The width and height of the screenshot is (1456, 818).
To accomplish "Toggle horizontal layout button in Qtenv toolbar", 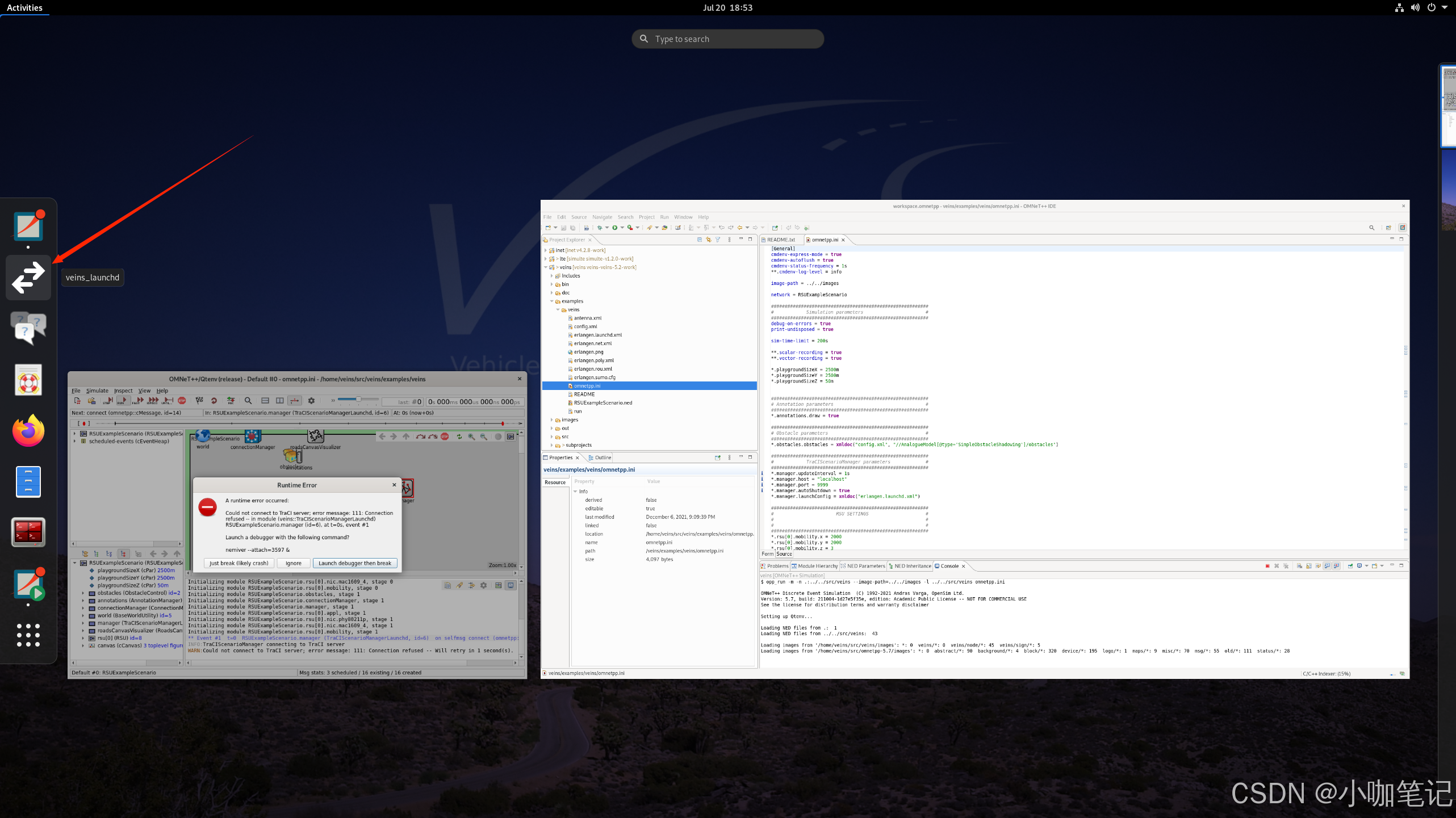I will [265, 400].
